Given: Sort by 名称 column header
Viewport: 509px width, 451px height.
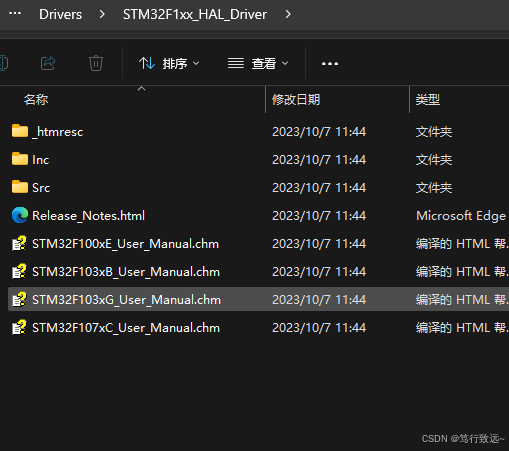Looking at the screenshot, I should tap(36, 100).
